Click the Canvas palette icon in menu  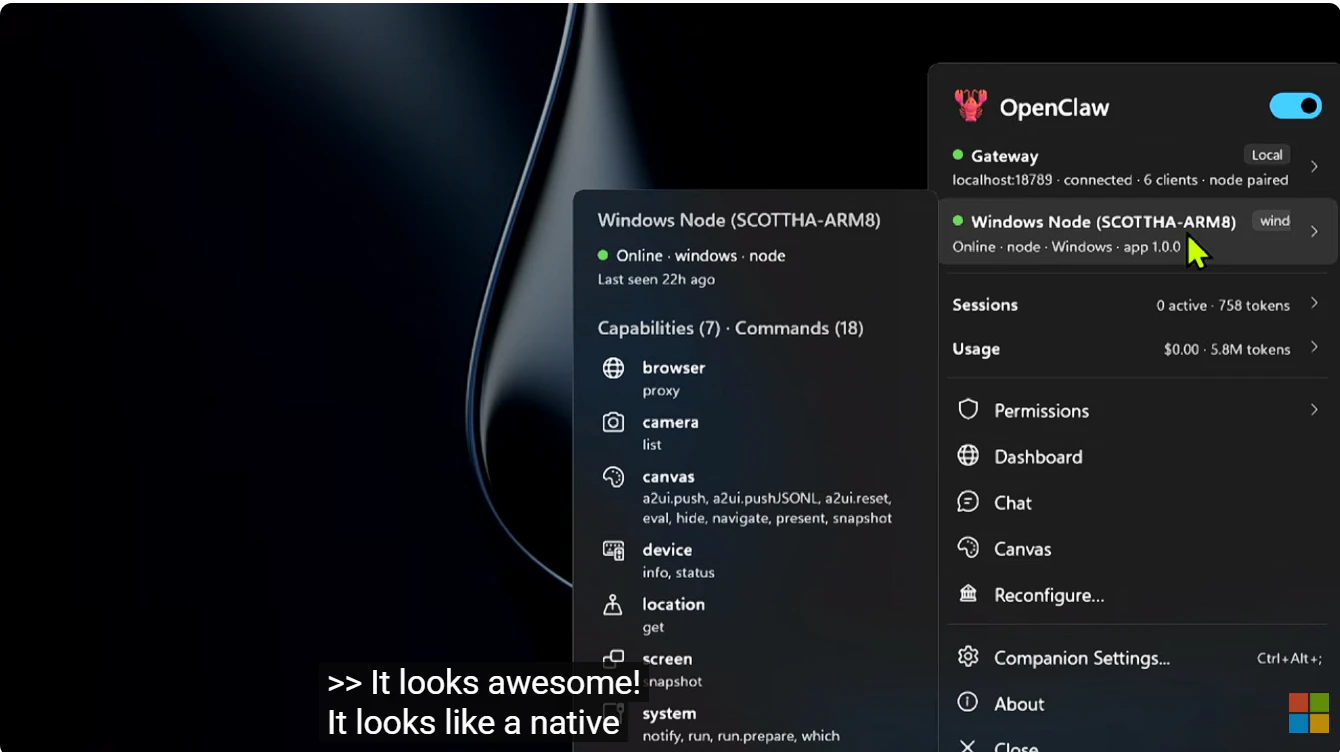(x=968, y=548)
